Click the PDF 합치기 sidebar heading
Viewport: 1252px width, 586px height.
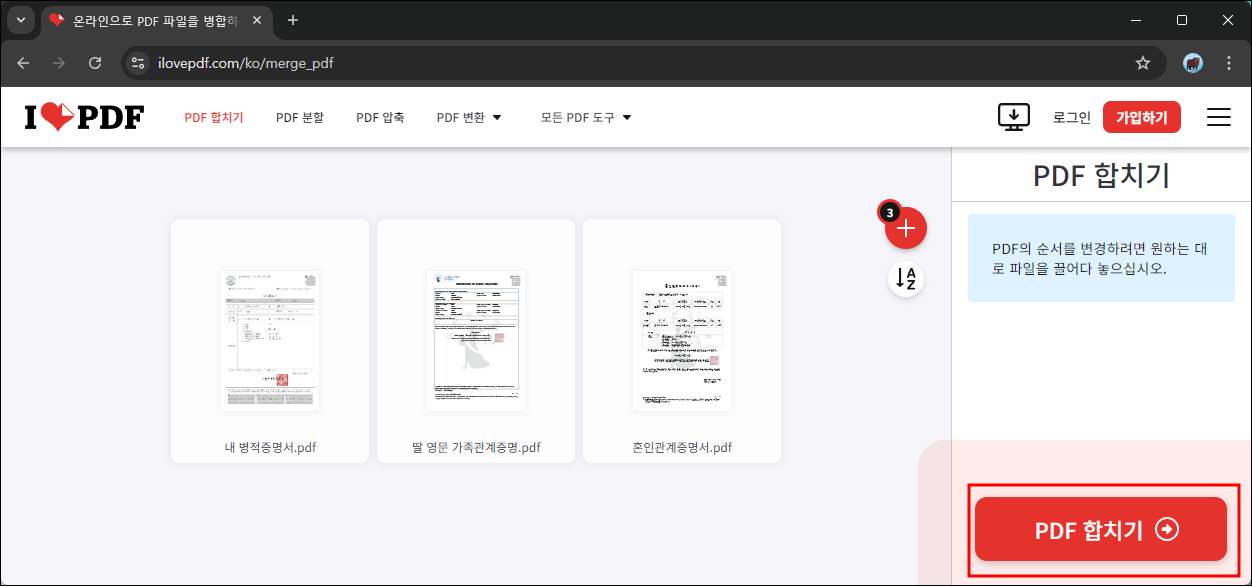click(x=1101, y=176)
